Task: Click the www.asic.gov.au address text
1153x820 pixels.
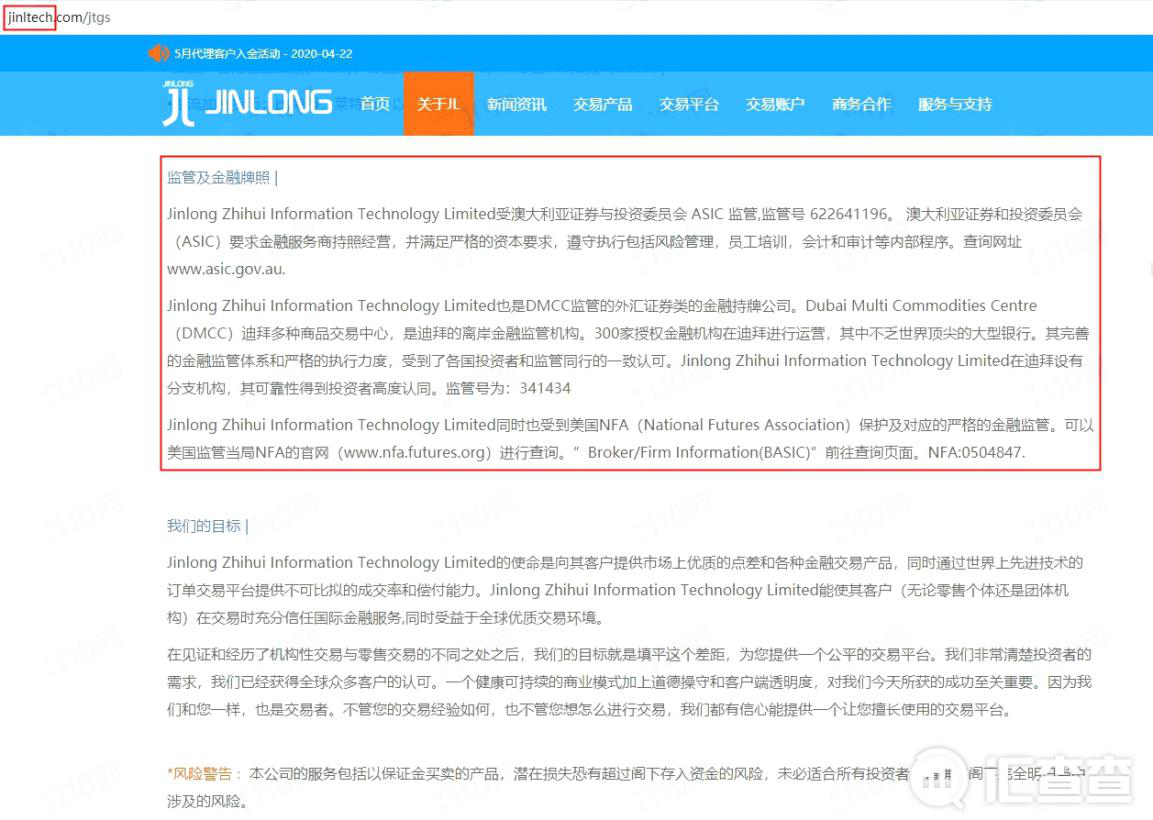Action: tap(226, 269)
